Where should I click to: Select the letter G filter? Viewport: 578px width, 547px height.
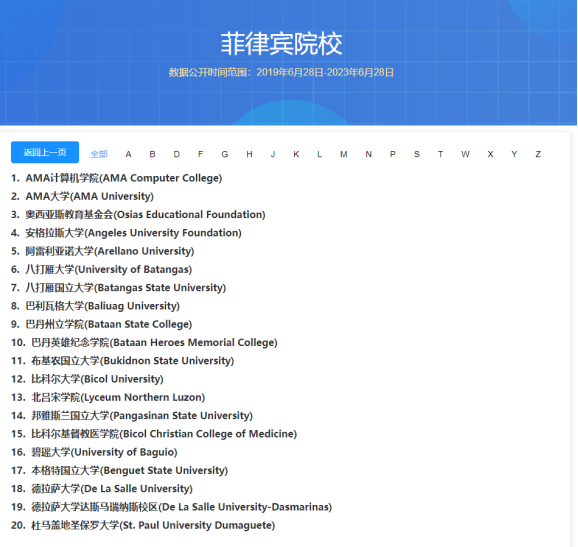[225, 154]
